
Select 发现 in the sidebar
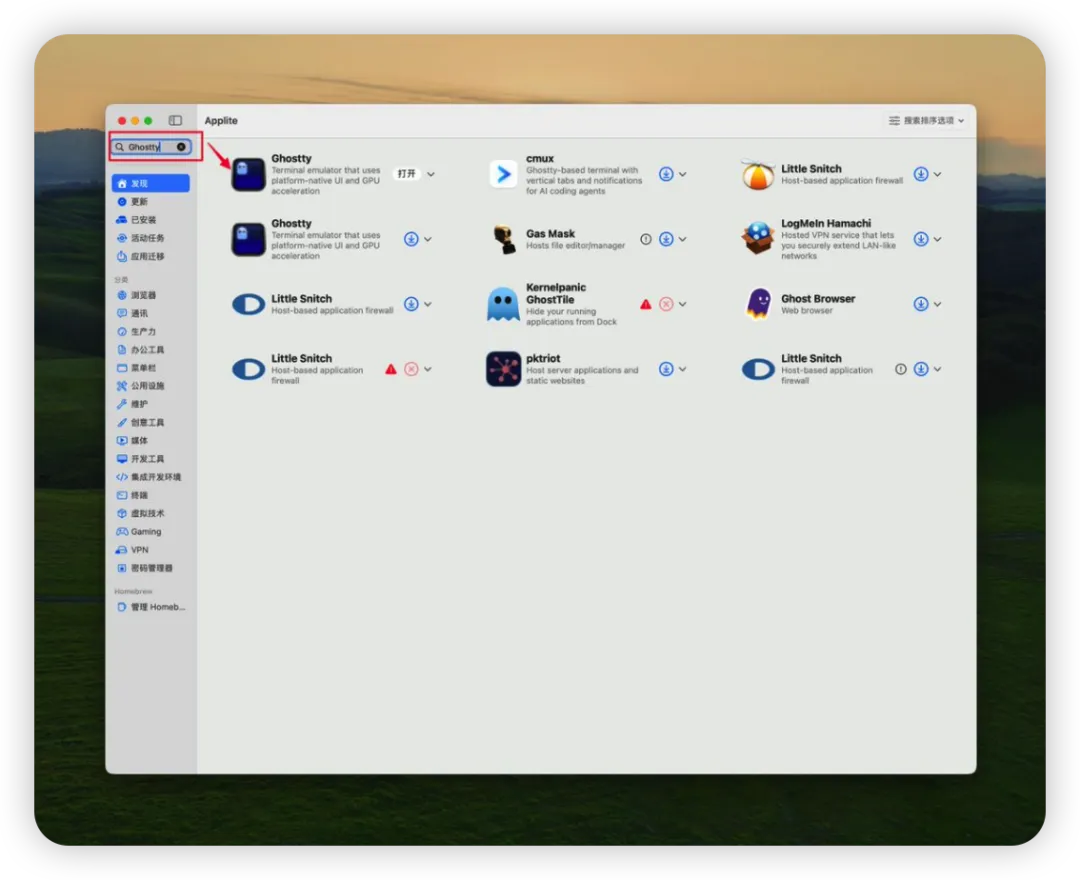[151, 183]
